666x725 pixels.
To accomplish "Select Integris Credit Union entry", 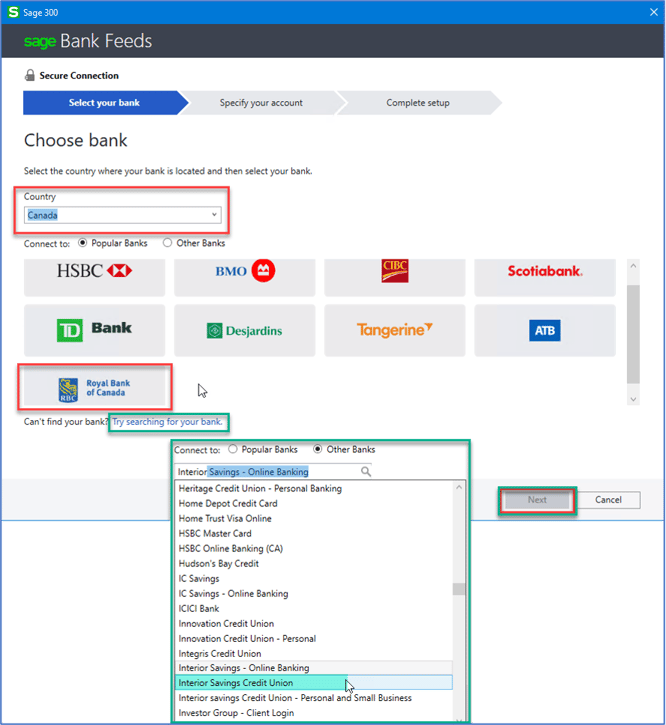I will (x=314, y=653).
